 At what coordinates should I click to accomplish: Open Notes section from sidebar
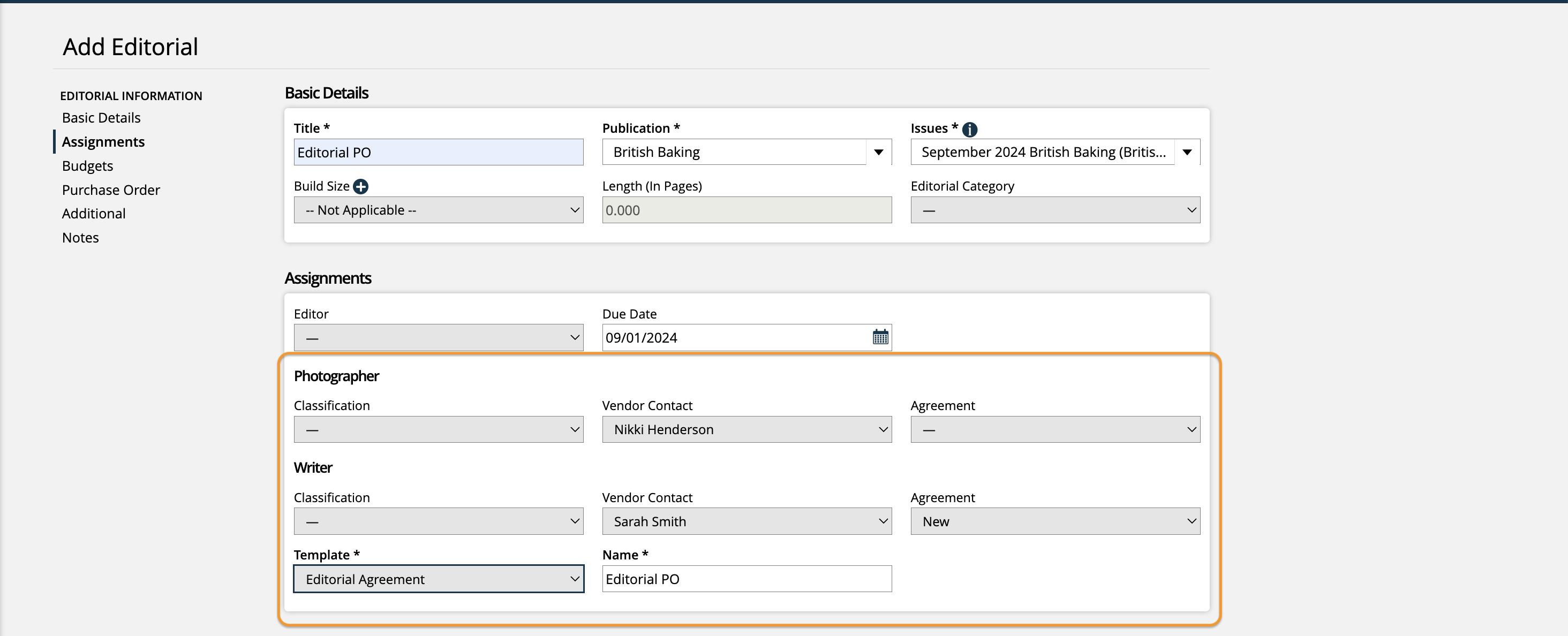tap(80, 238)
